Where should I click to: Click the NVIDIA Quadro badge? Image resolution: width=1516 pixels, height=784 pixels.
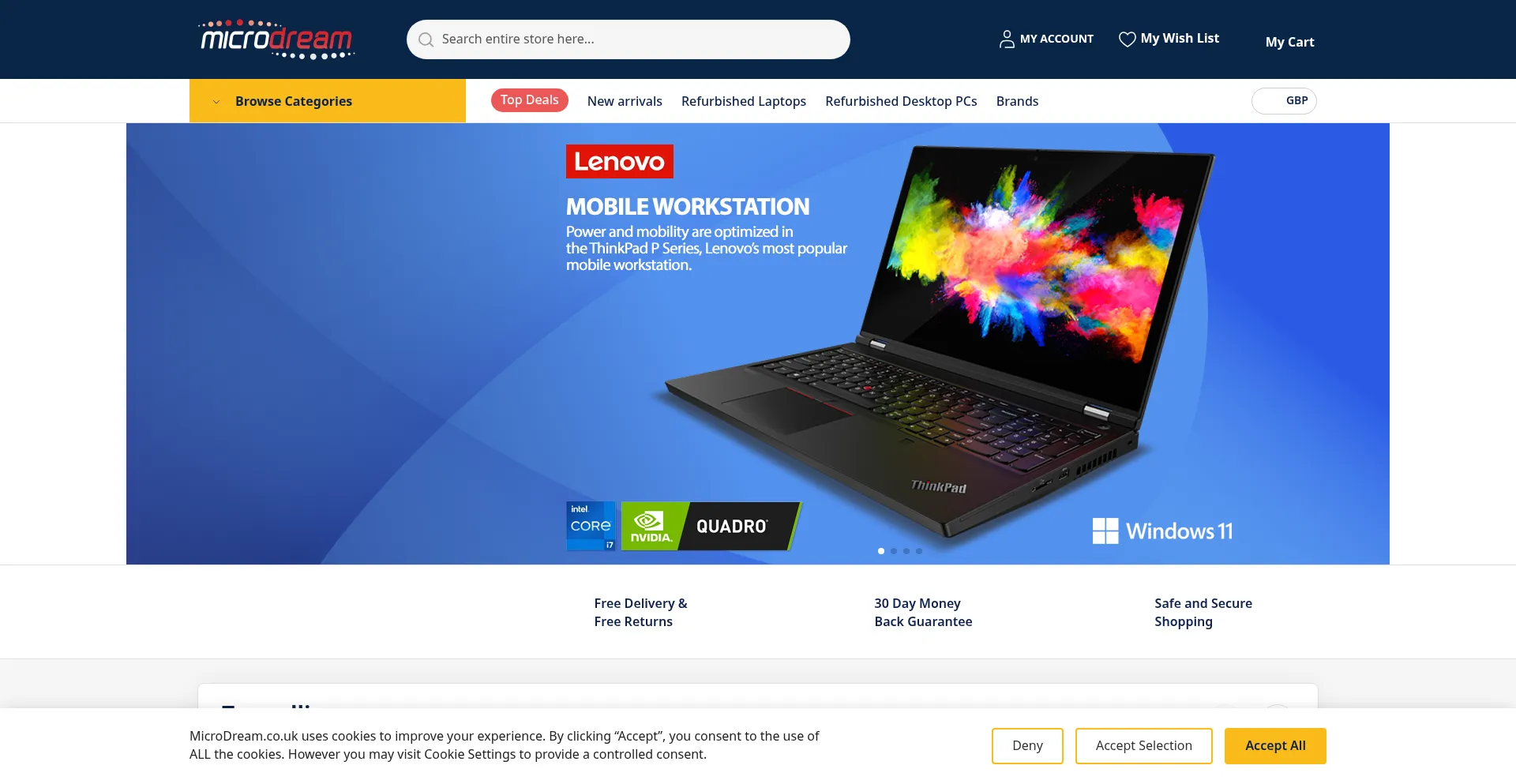[x=711, y=526]
